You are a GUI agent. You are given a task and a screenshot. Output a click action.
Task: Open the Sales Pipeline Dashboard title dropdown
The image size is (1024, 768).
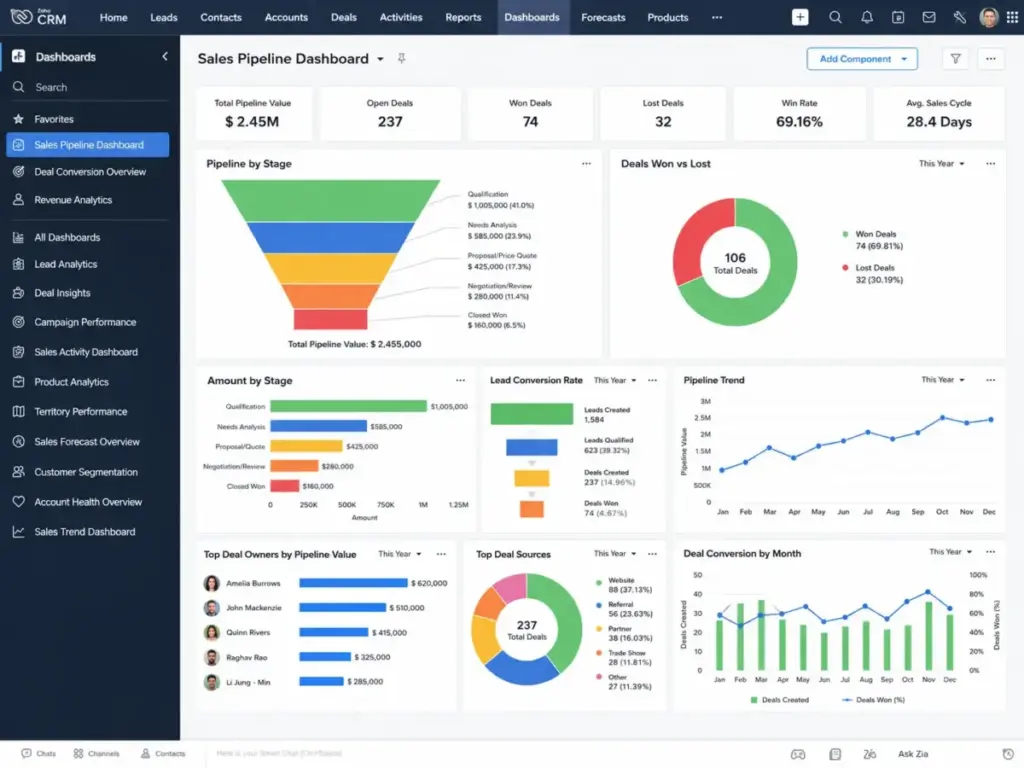point(380,59)
